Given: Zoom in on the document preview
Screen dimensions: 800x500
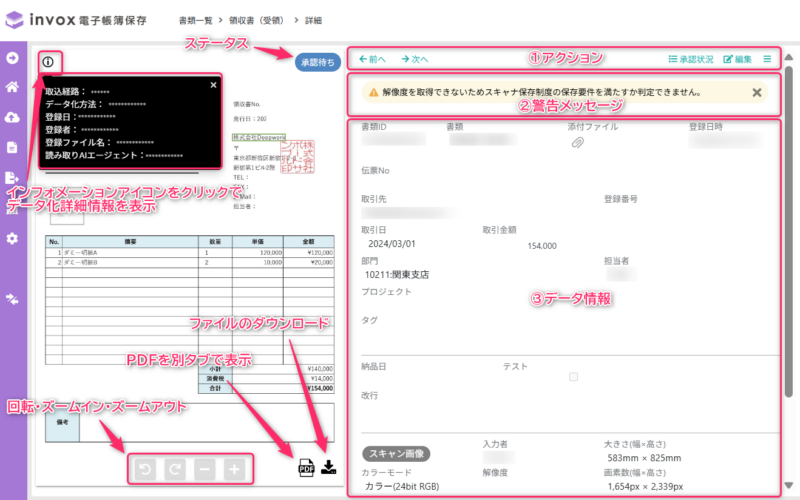Looking at the screenshot, I should coord(234,468).
